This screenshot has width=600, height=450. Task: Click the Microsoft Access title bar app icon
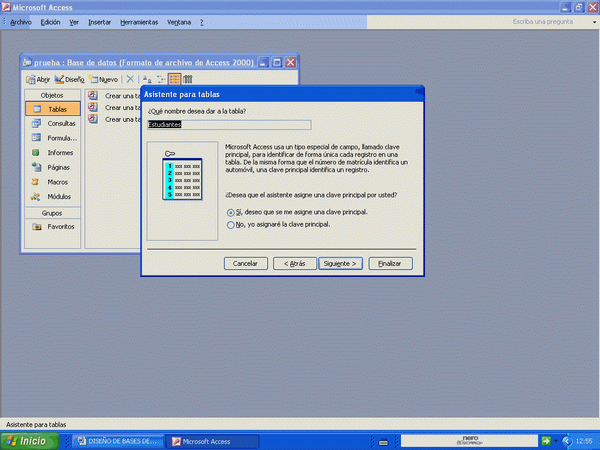click(x=6, y=7)
